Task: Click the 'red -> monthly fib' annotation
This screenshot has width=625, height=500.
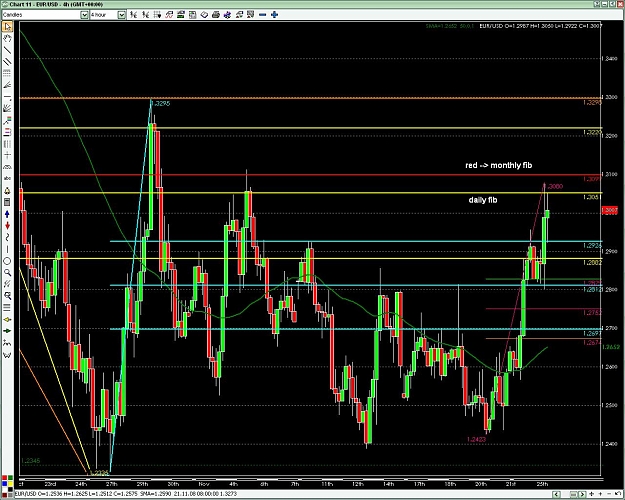Action: (x=498, y=165)
